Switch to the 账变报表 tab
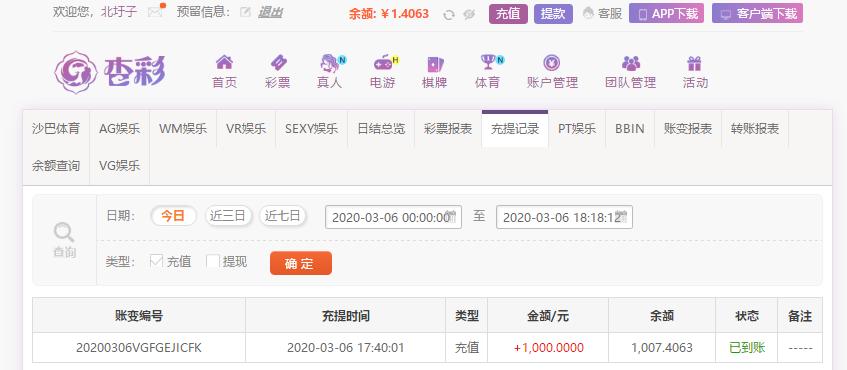The image size is (847, 370). tap(688, 129)
